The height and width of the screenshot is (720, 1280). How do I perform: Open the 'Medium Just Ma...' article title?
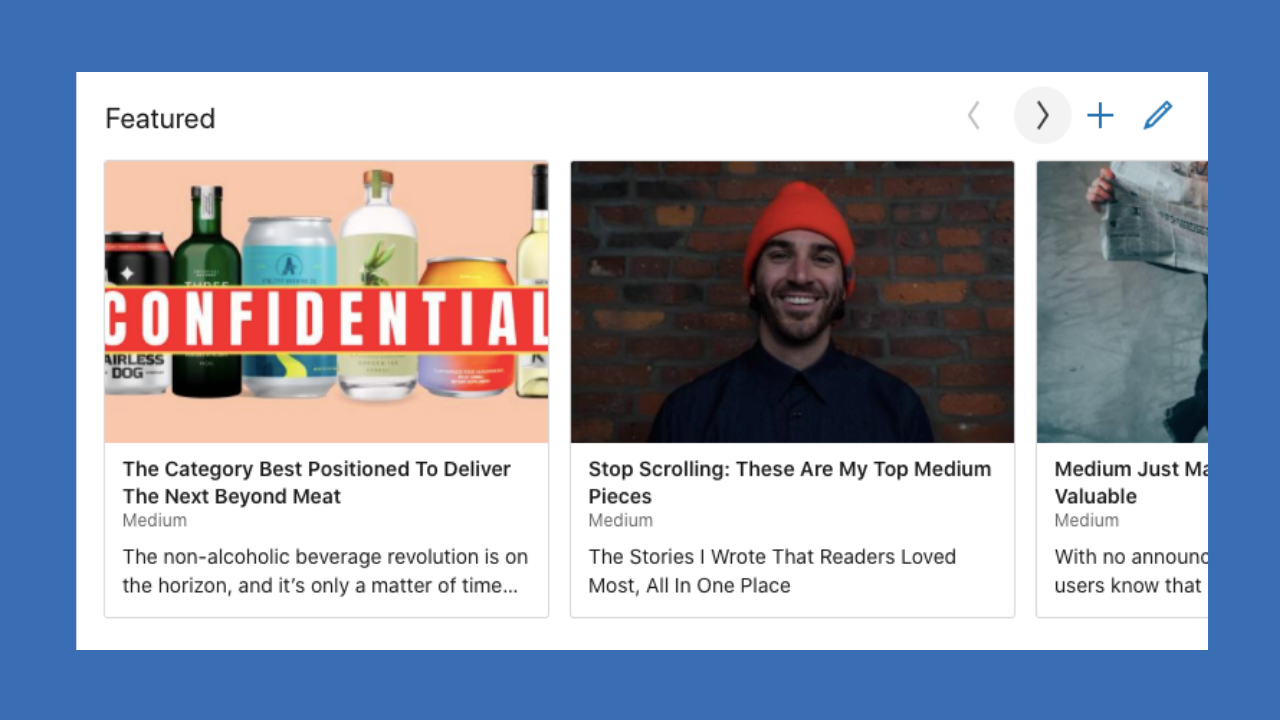coord(1131,482)
